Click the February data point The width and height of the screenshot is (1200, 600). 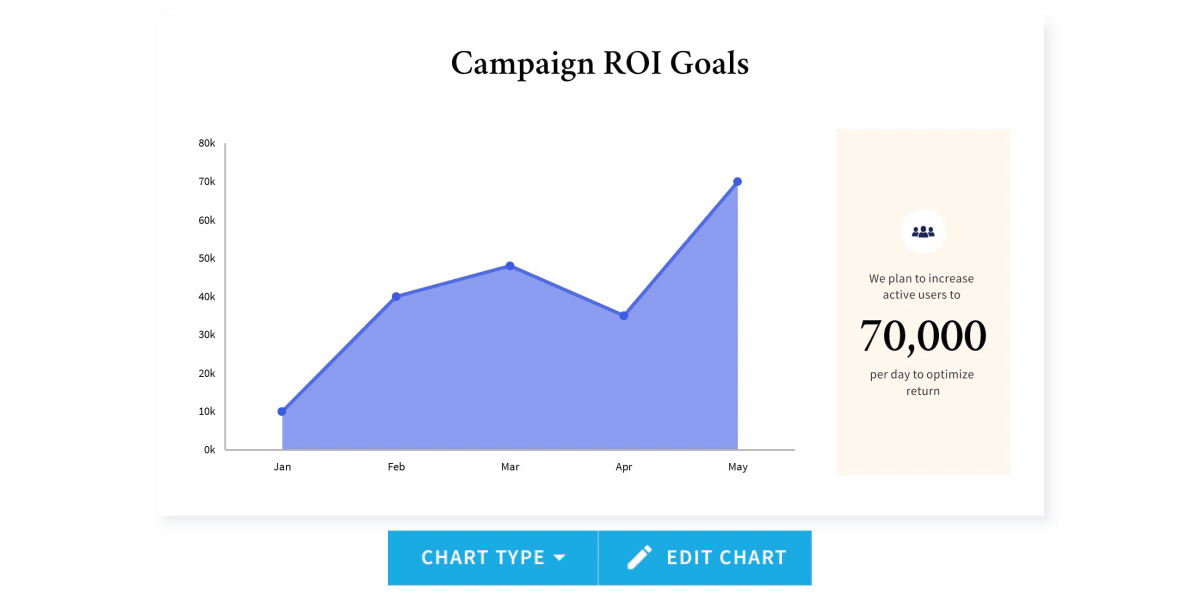396,296
